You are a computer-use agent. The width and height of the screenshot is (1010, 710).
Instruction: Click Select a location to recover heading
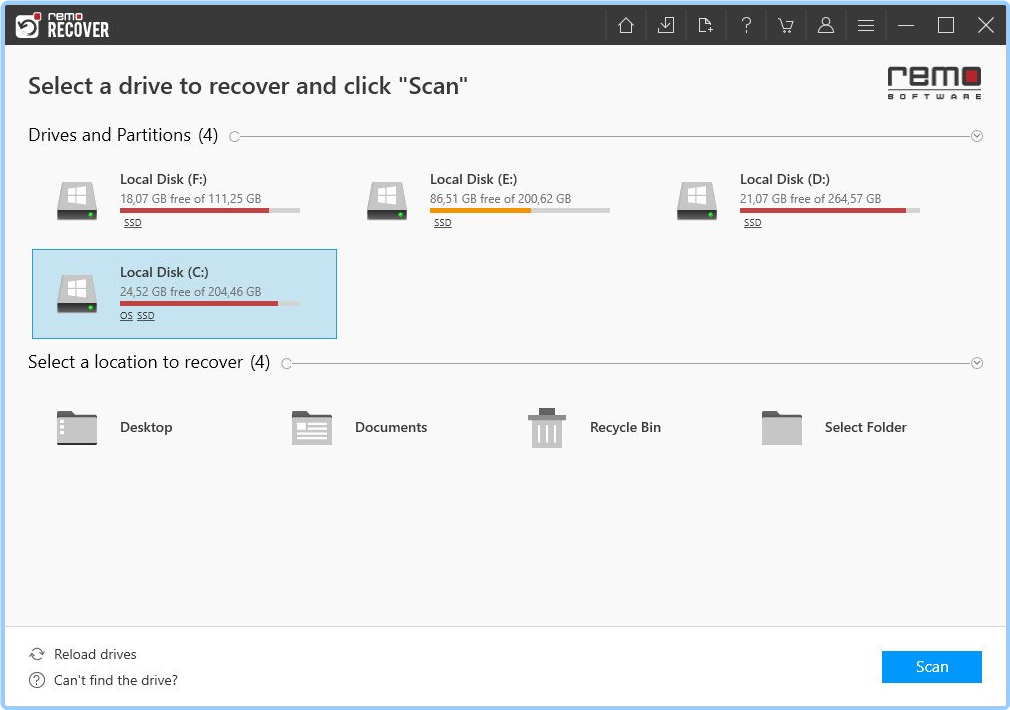(149, 361)
